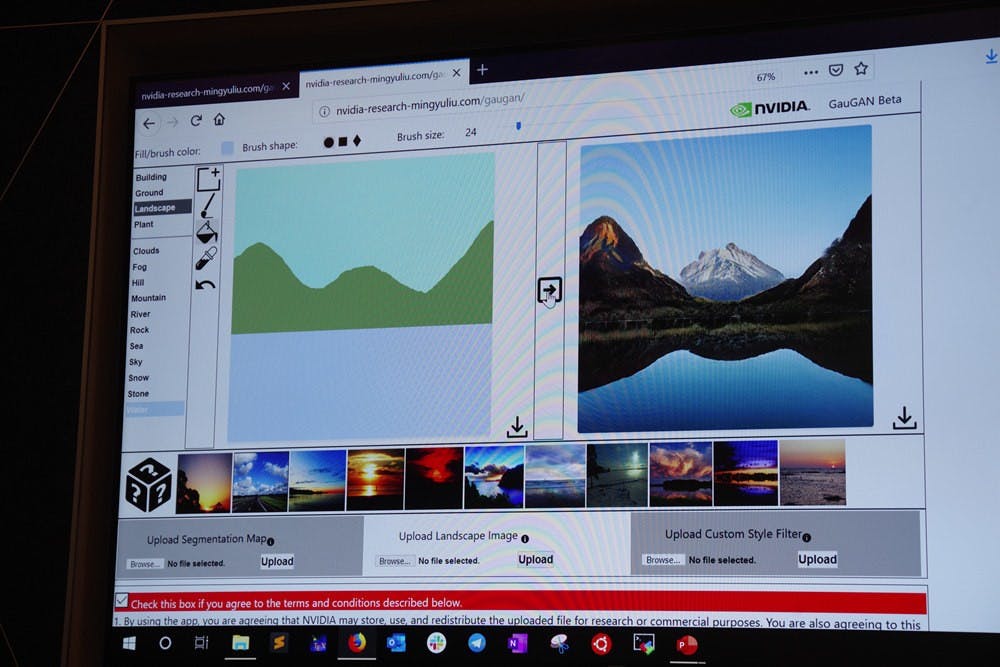Click the fill/brush color swatch
The width and height of the screenshot is (1000, 667).
point(227,148)
